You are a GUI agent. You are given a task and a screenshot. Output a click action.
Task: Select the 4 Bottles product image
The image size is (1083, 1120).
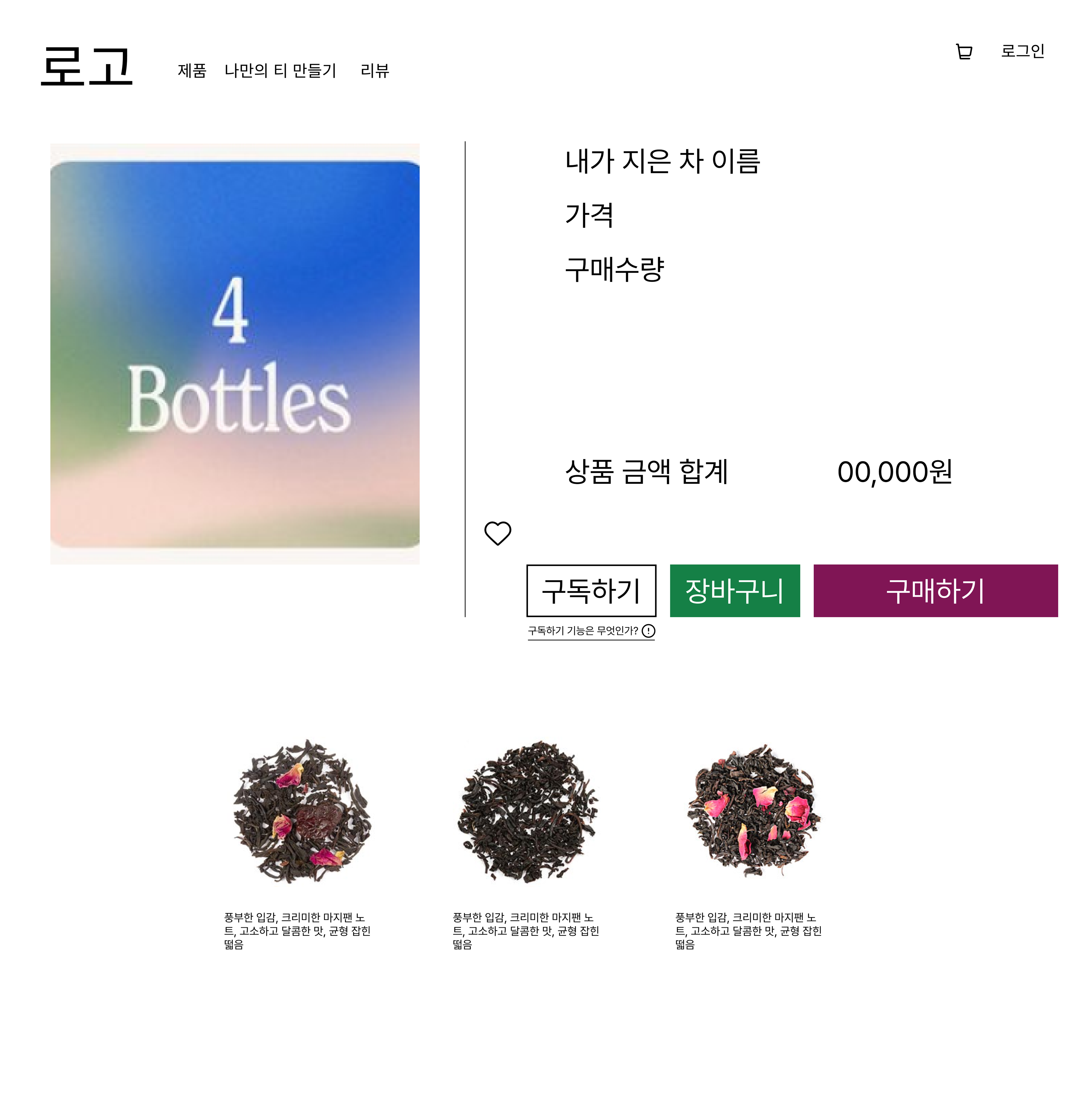tap(235, 354)
